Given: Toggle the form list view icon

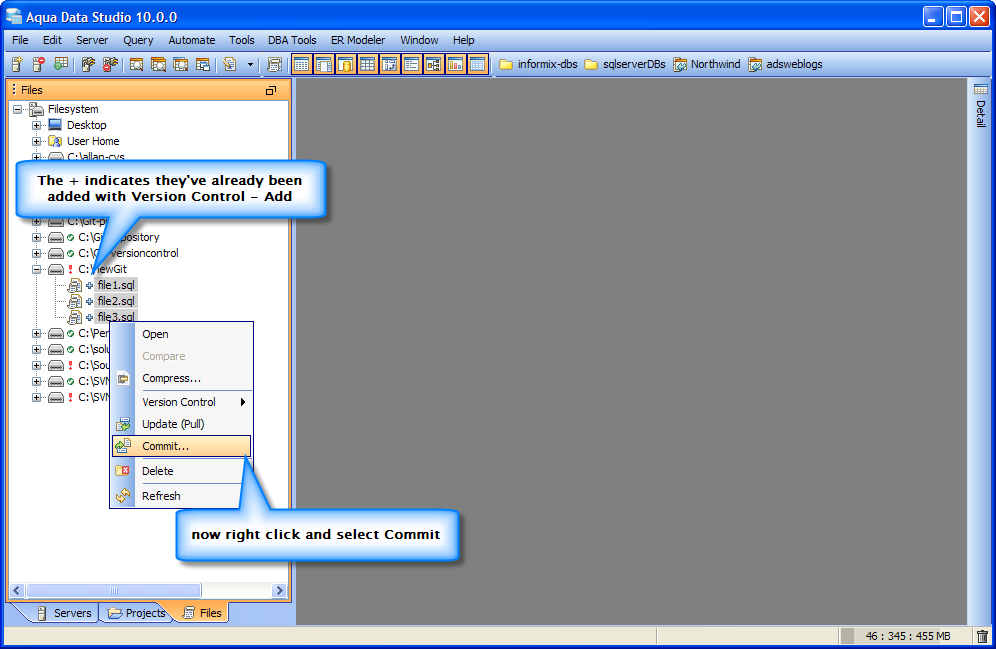Looking at the screenshot, I should 411,64.
